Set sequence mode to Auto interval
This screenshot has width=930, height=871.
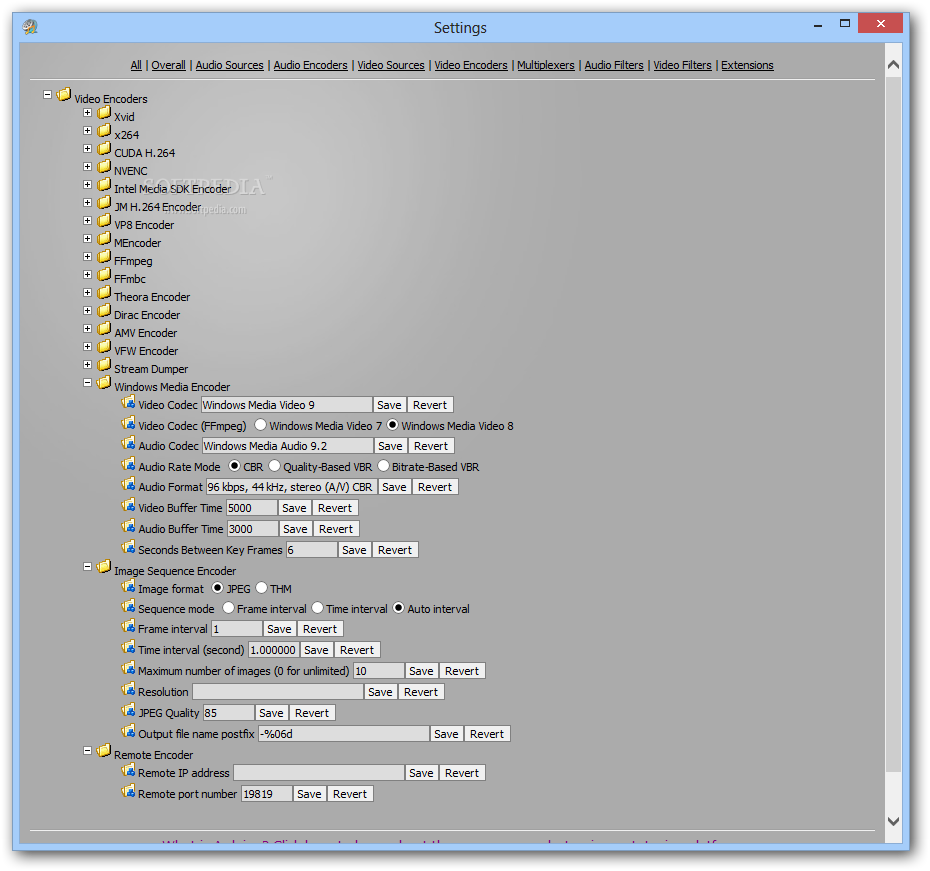pyautogui.click(x=399, y=608)
